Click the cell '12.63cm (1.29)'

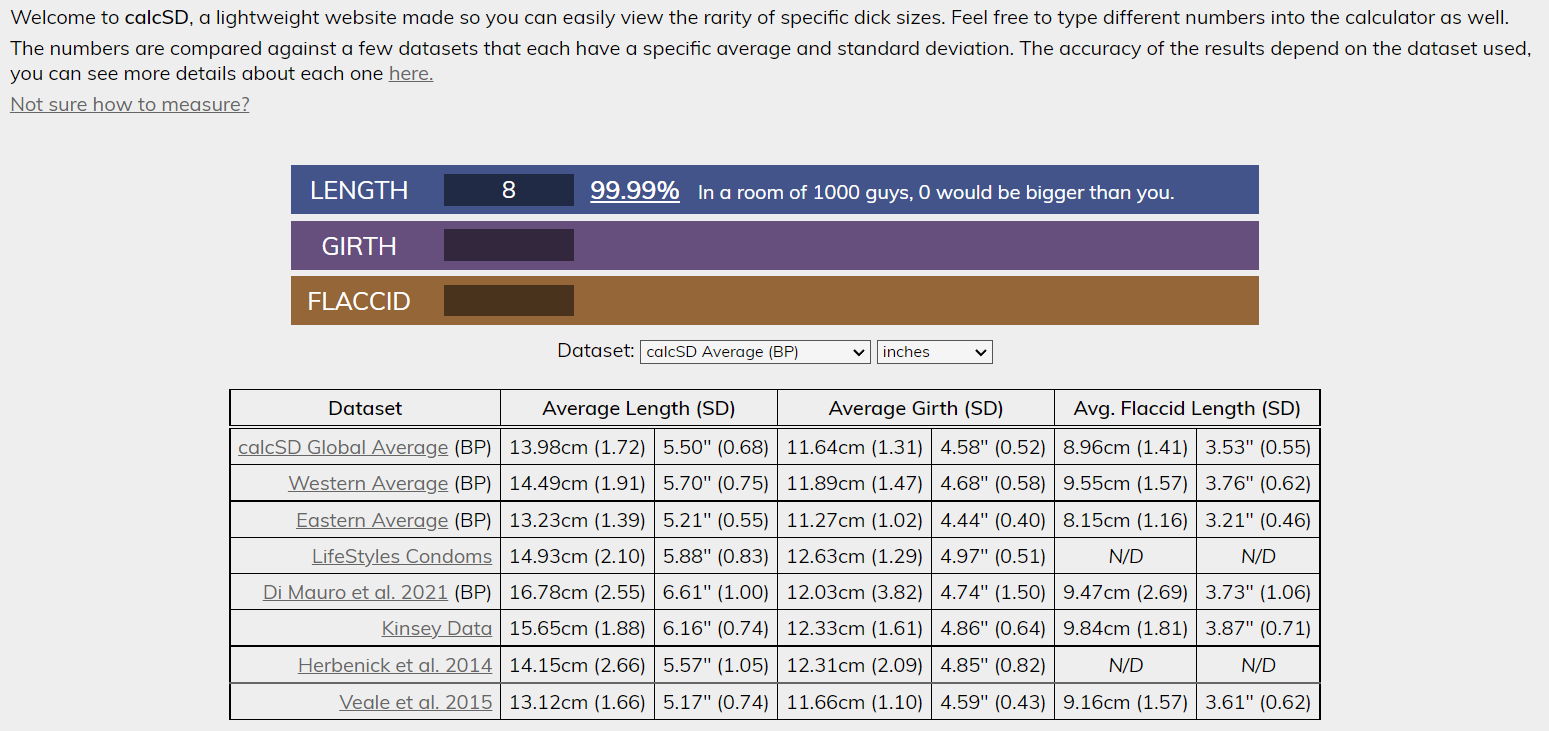tap(855, 556)
